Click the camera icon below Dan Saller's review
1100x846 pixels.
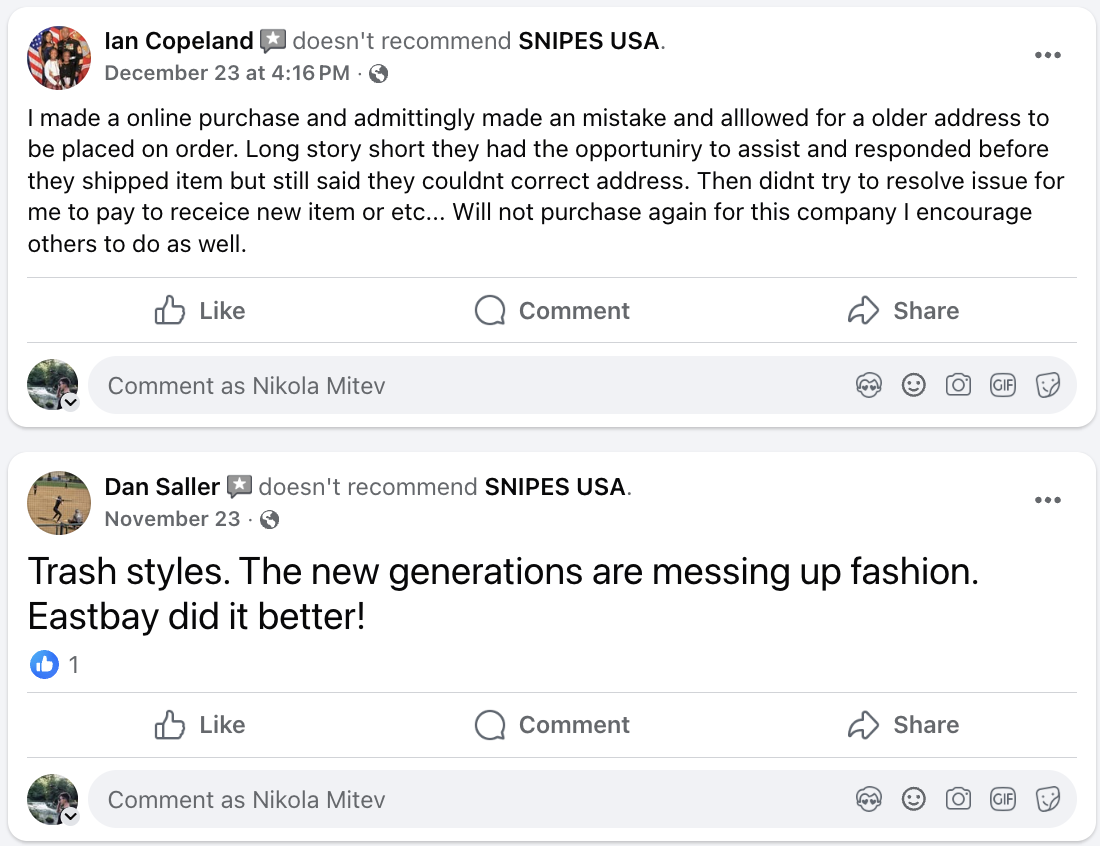click(x=958, y=799)
